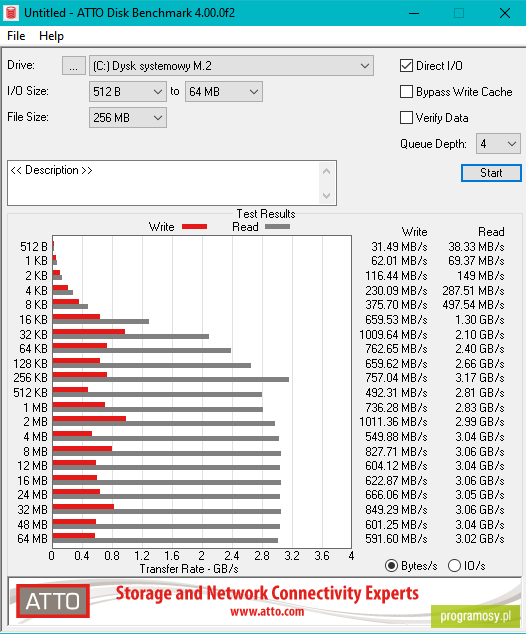Click the gray Read legend swatch
526x634 pixels.
277,227
